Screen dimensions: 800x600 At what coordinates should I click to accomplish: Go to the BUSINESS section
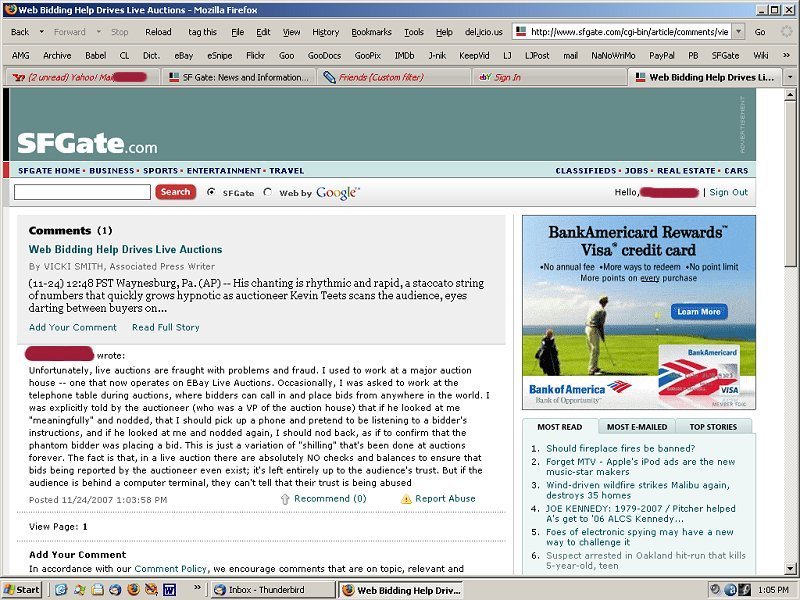[111, 170]
